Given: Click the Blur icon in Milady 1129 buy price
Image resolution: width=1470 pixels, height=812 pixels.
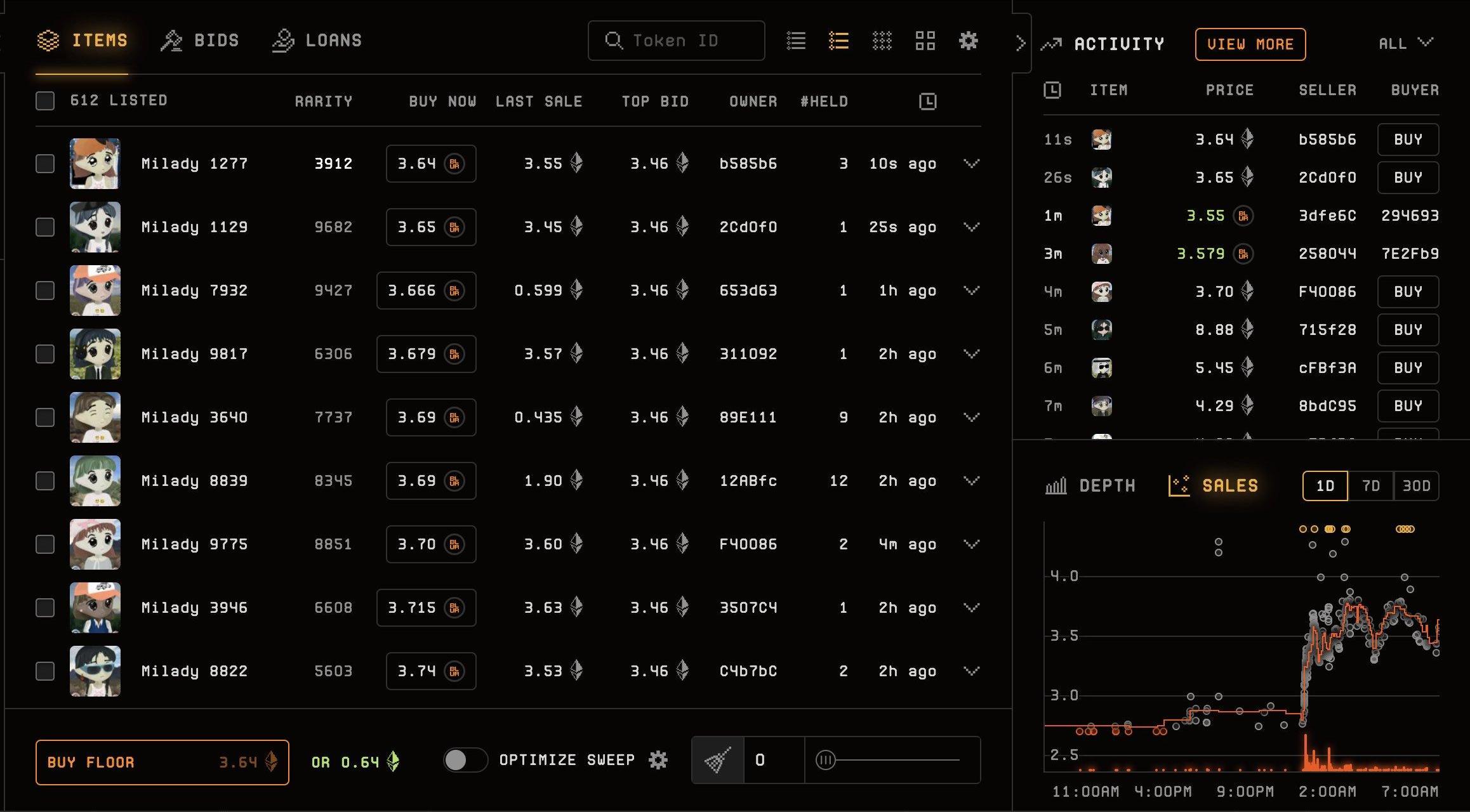Looking at the screenshot, I should click(454, 227).
